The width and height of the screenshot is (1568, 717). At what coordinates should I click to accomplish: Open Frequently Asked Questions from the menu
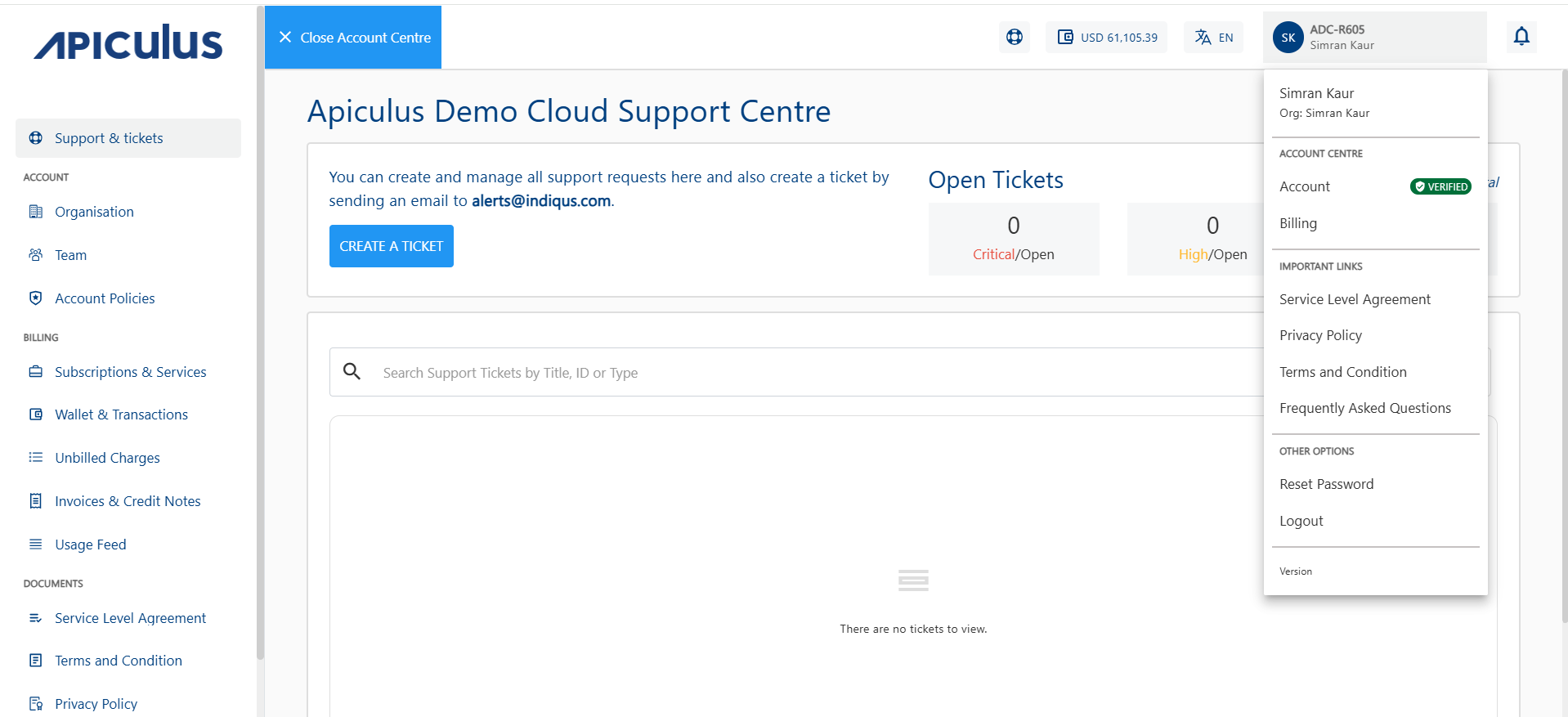point(1364,408)
